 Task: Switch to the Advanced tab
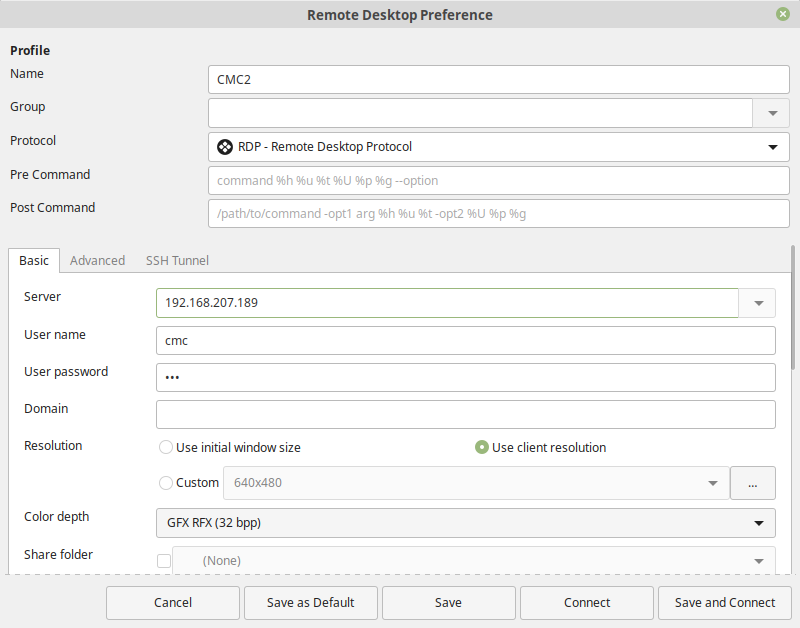coord(97,260)
